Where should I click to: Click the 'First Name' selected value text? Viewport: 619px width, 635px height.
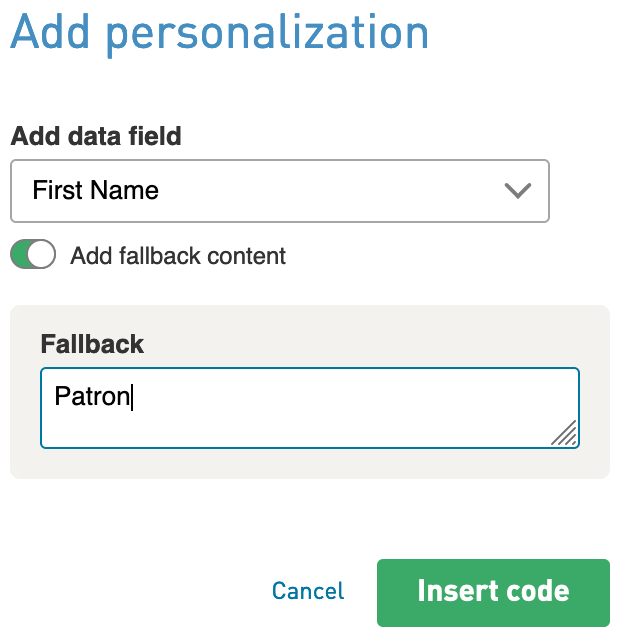(96, 190)
